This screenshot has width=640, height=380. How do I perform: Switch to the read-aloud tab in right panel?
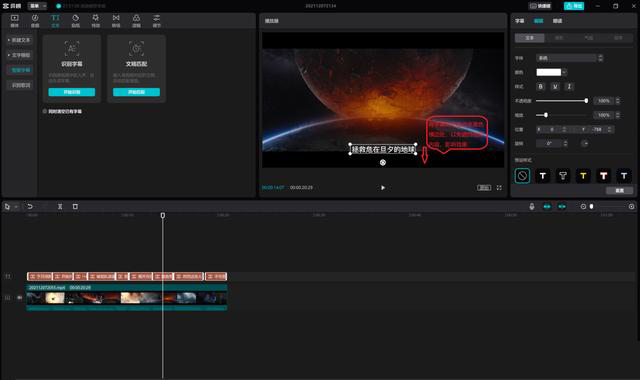(x=558, y=21)
